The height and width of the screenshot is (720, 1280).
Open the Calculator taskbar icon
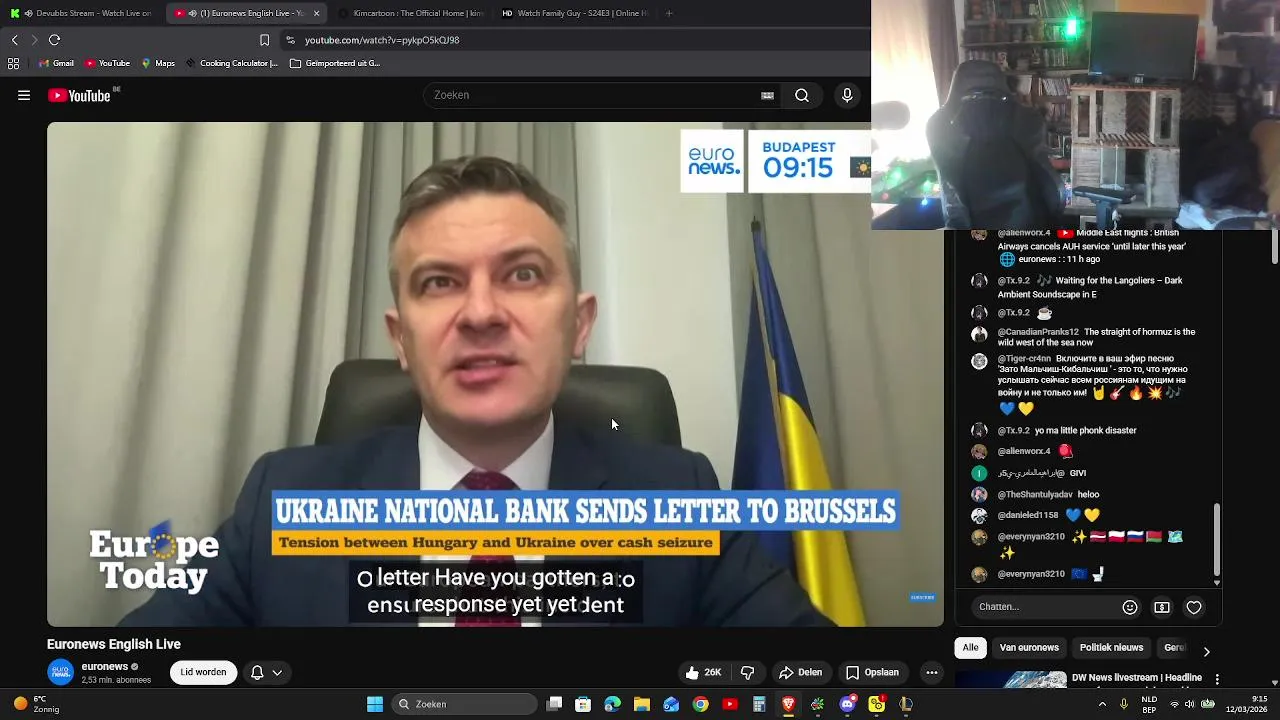(x=759, y=704)
